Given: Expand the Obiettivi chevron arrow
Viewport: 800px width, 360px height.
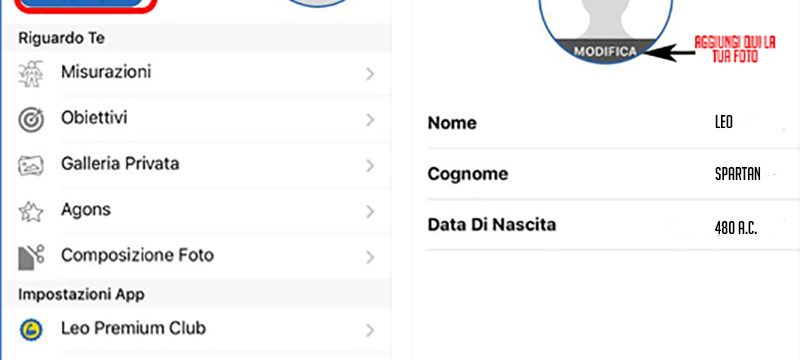Looking at the screenshot, I should [370, 120].
